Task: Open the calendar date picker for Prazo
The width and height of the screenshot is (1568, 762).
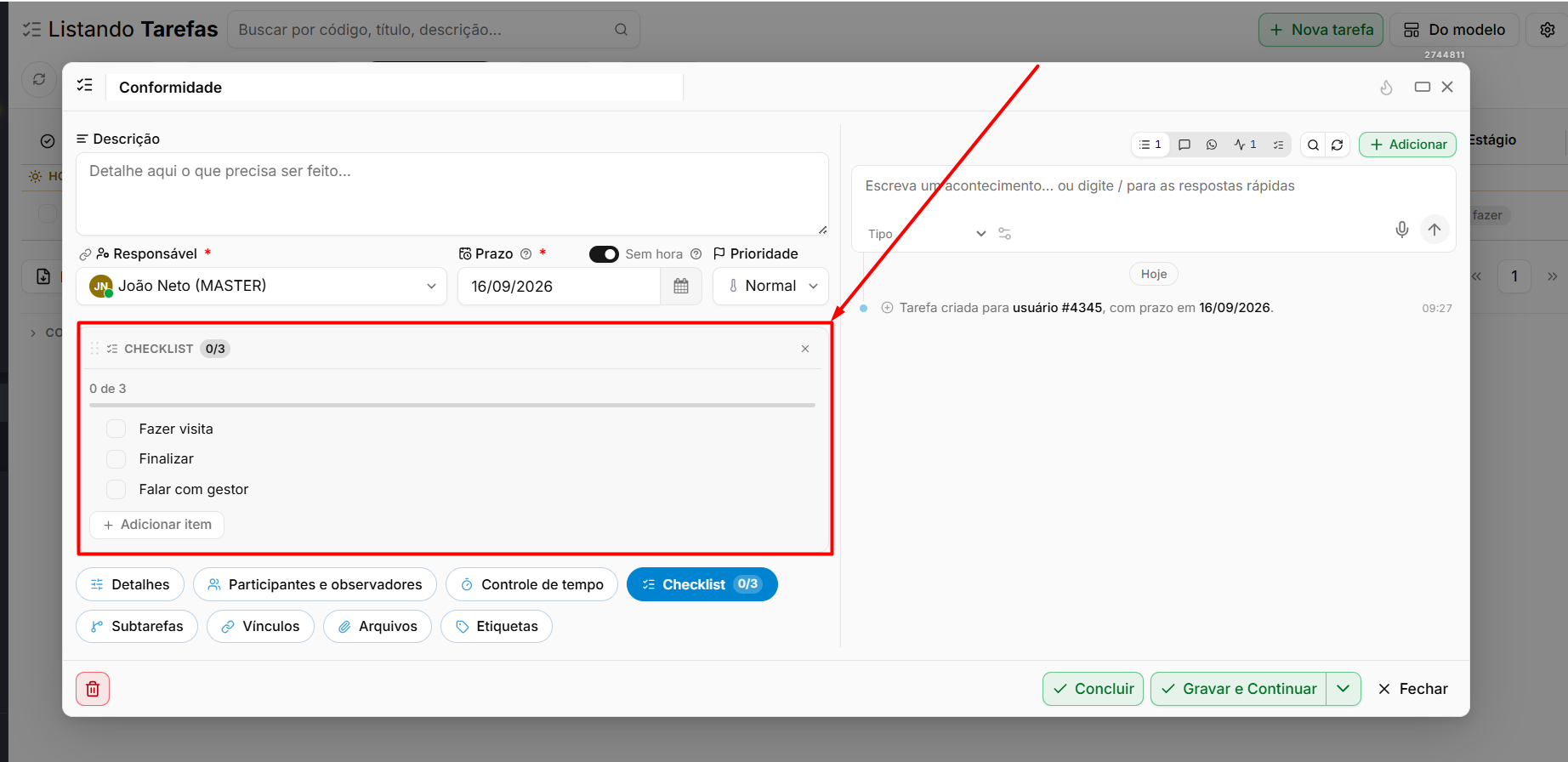Action: [x=681, y=287]
